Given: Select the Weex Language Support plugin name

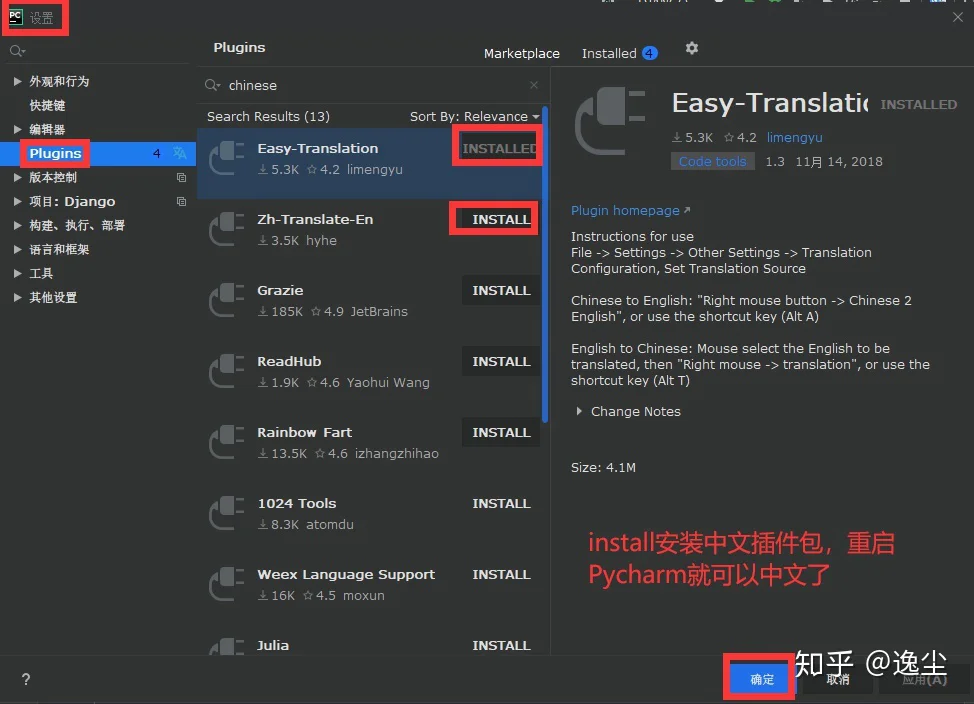Looking at the screenshot, I should click(346, 574).
